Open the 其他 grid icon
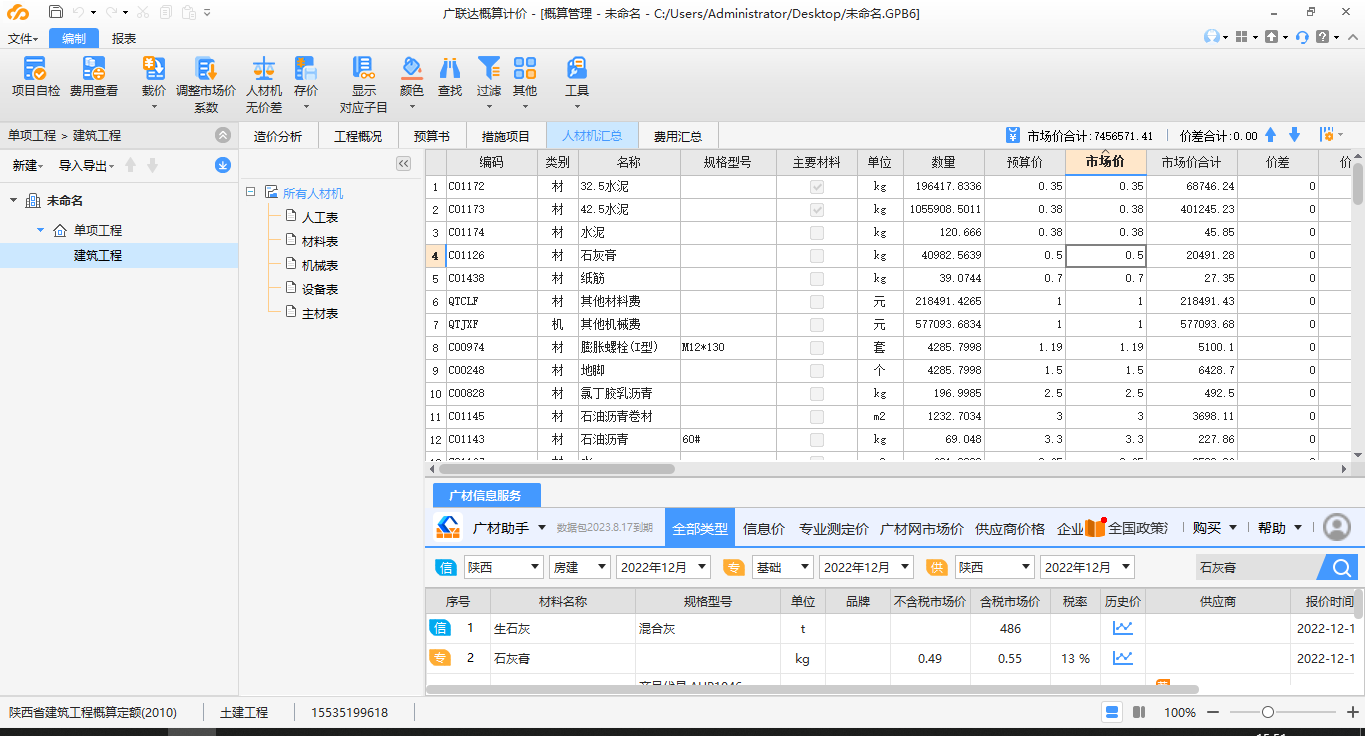The width and height of the screenshot is (1365, 736). pos(525,69)
